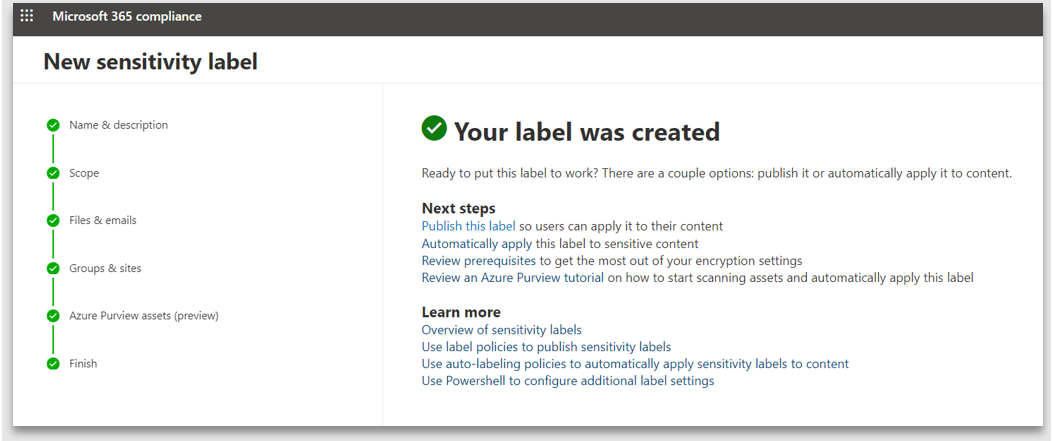Click the green checkmark beside Scope

click(53, 173)
